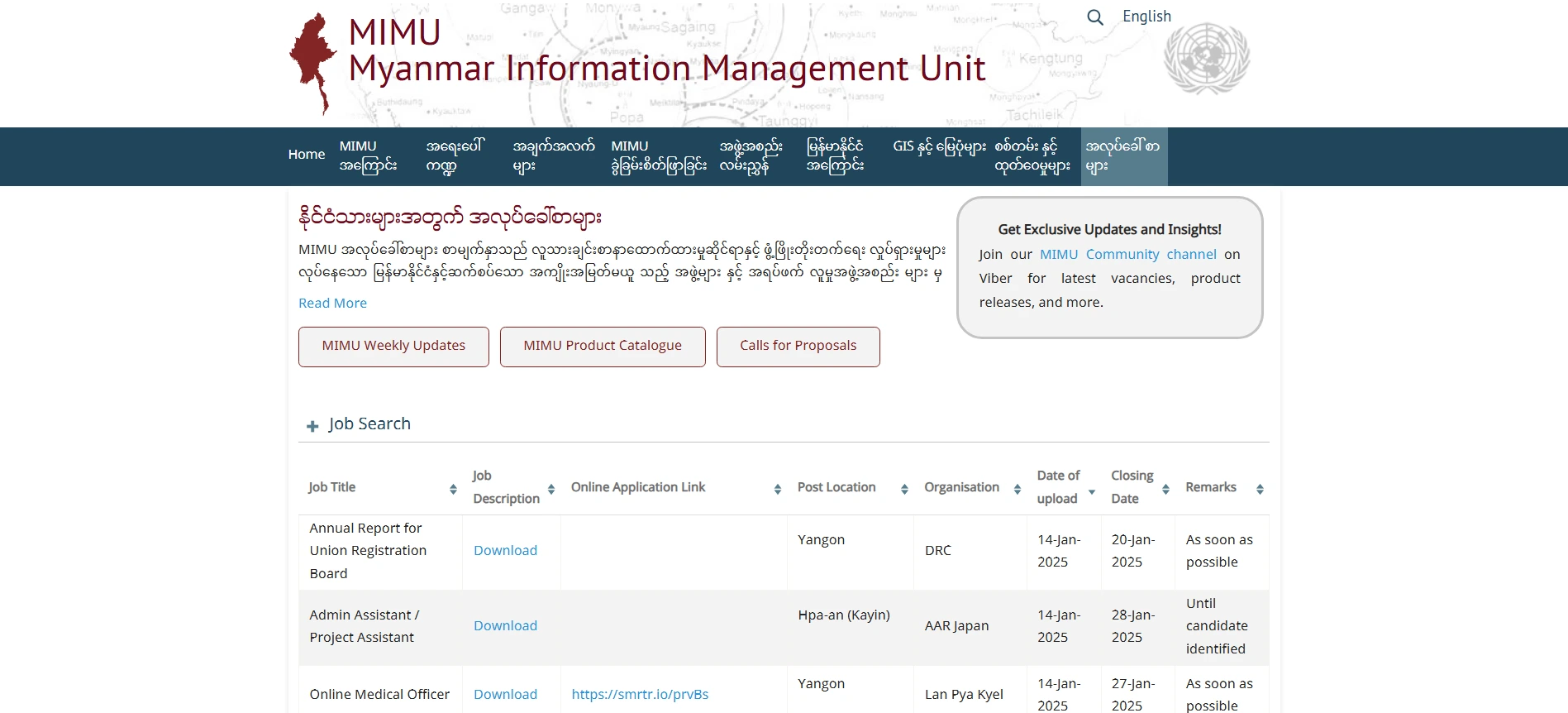Select closing date '27-Jan-2025'
Viewport: 1568px width, 713px height.
click(1133, 695)
